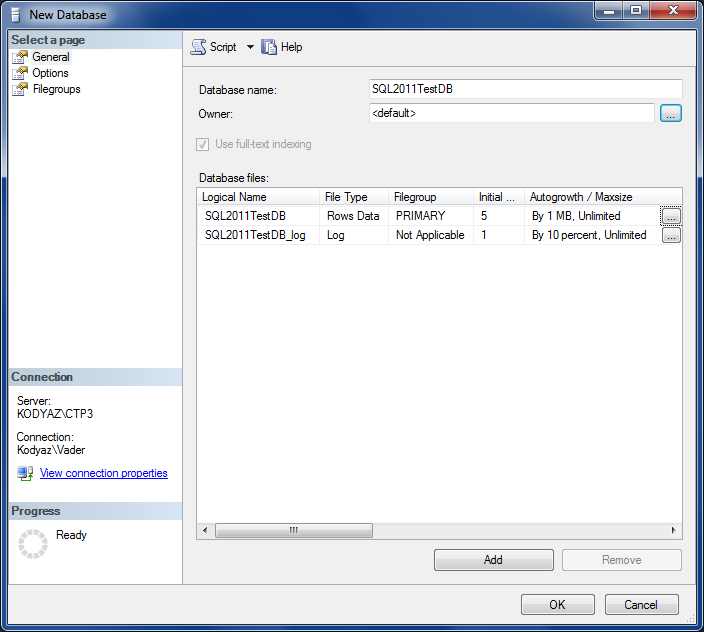Click the Autogrowth / Maxsize column header

tap(603, 197)
